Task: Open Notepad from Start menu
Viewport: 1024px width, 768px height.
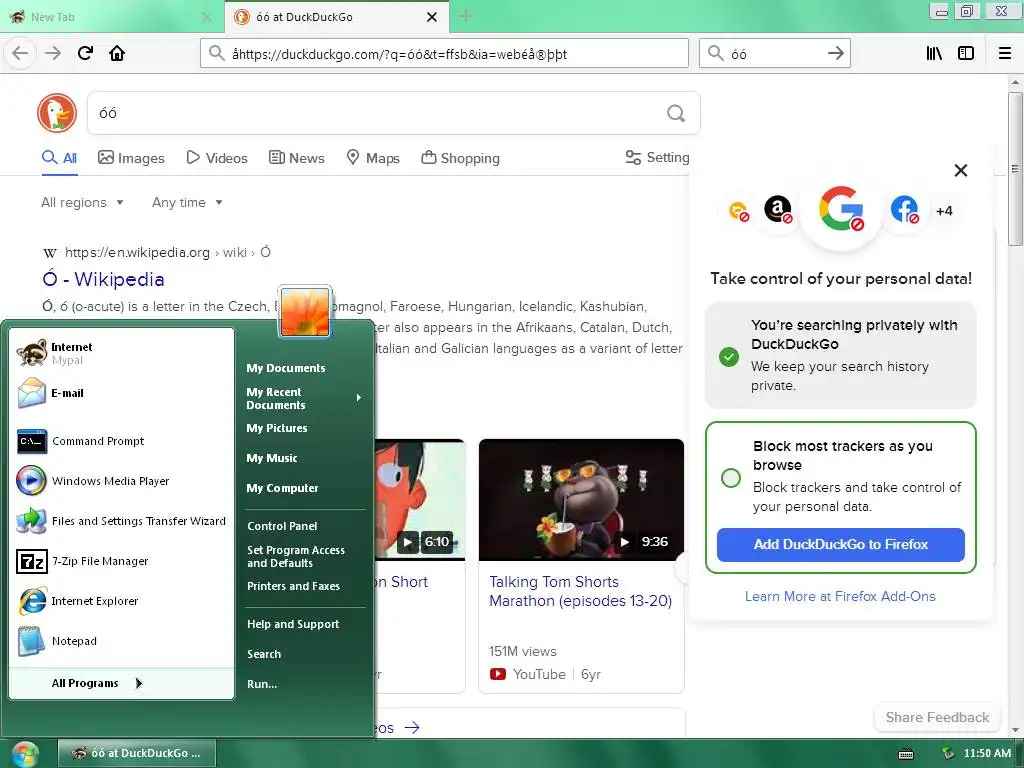Action: [121, 641]
